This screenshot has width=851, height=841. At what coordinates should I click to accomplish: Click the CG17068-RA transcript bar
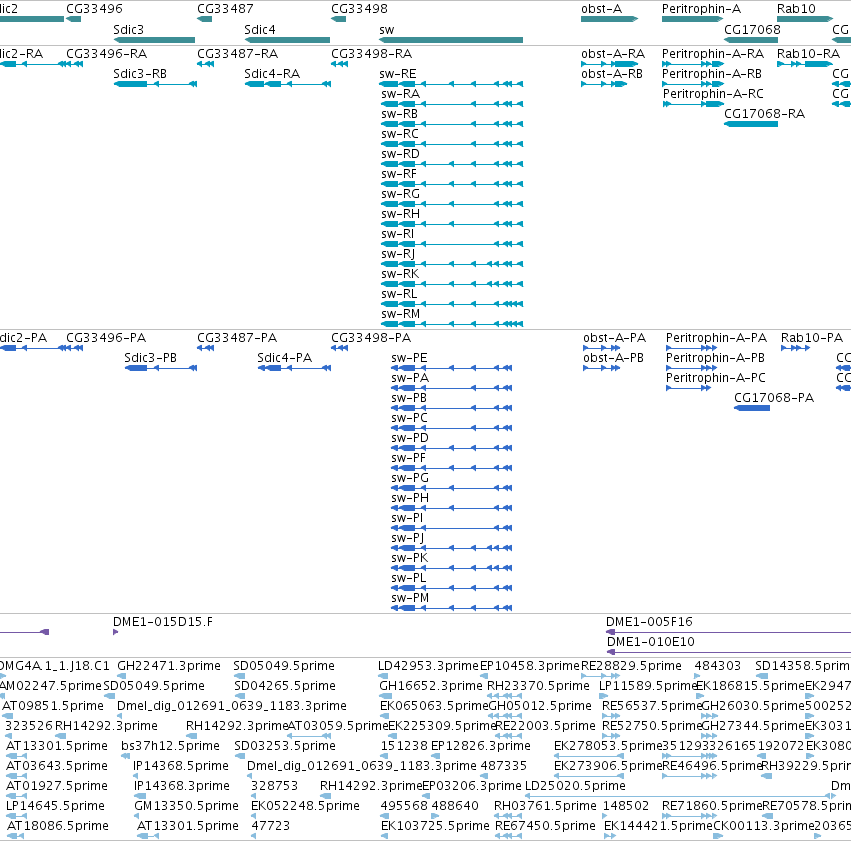[751, 124]
